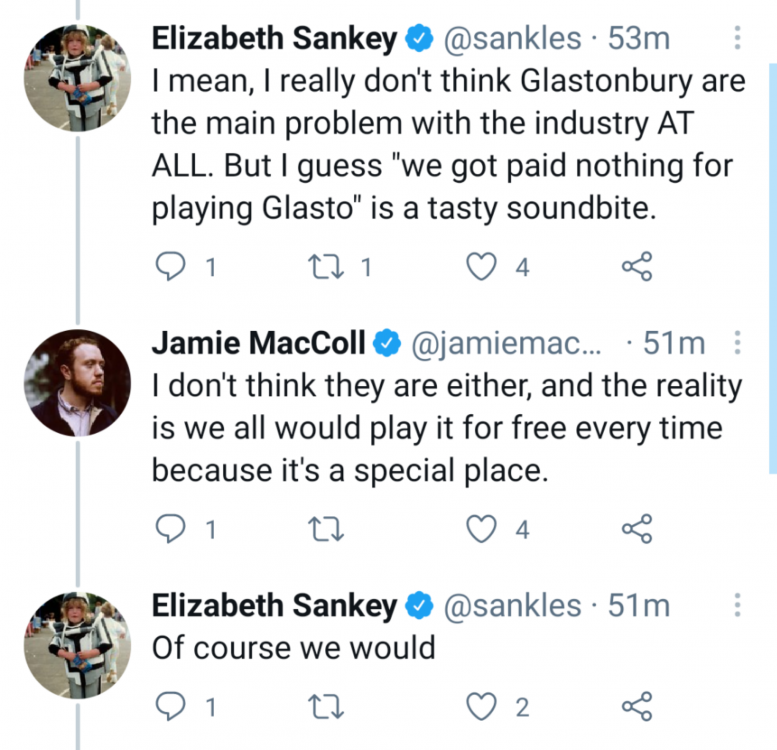The width and height of the screenshot is (777, 750).
Task: Retweet Elizabeth Sankey's 53m tweet
Action: (x=326, y=267)
